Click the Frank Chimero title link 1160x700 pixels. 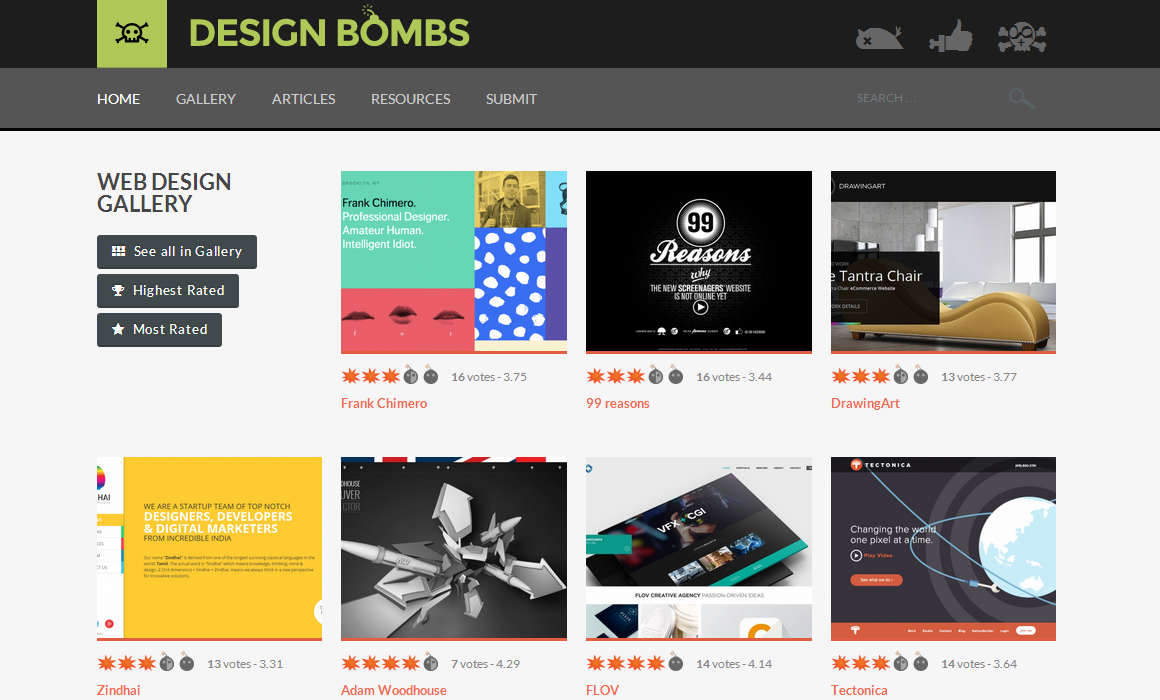tap(384, 403)
